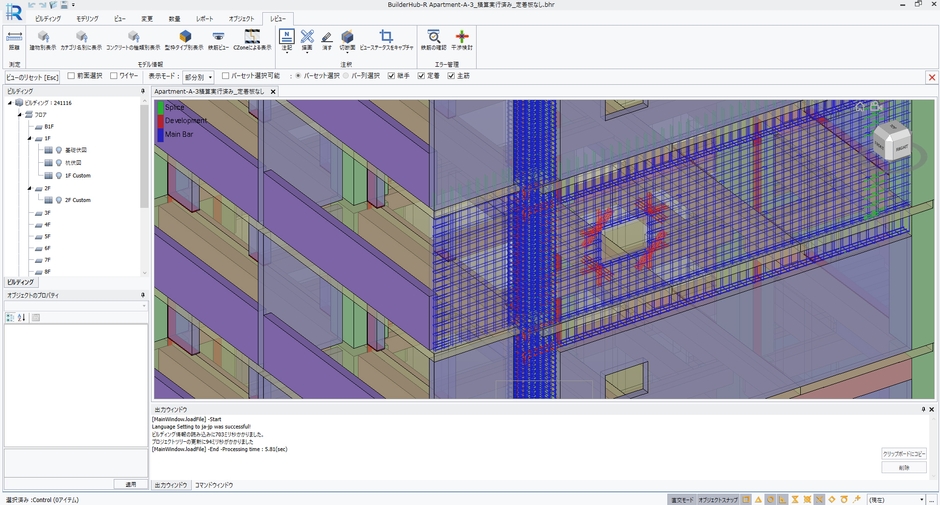Toggle visibility bulb for 基礎伏図
Screen dimensions: 940x505
pos(59,150)
